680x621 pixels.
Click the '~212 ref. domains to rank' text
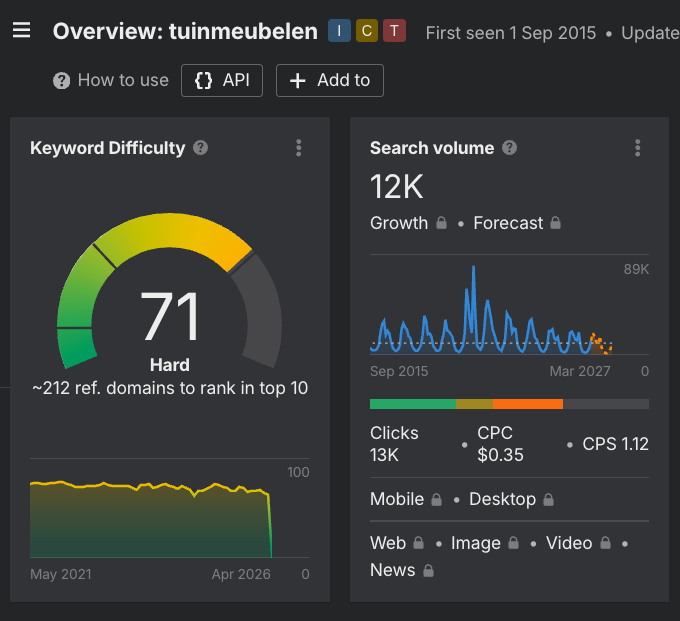(x=170, y=388)
